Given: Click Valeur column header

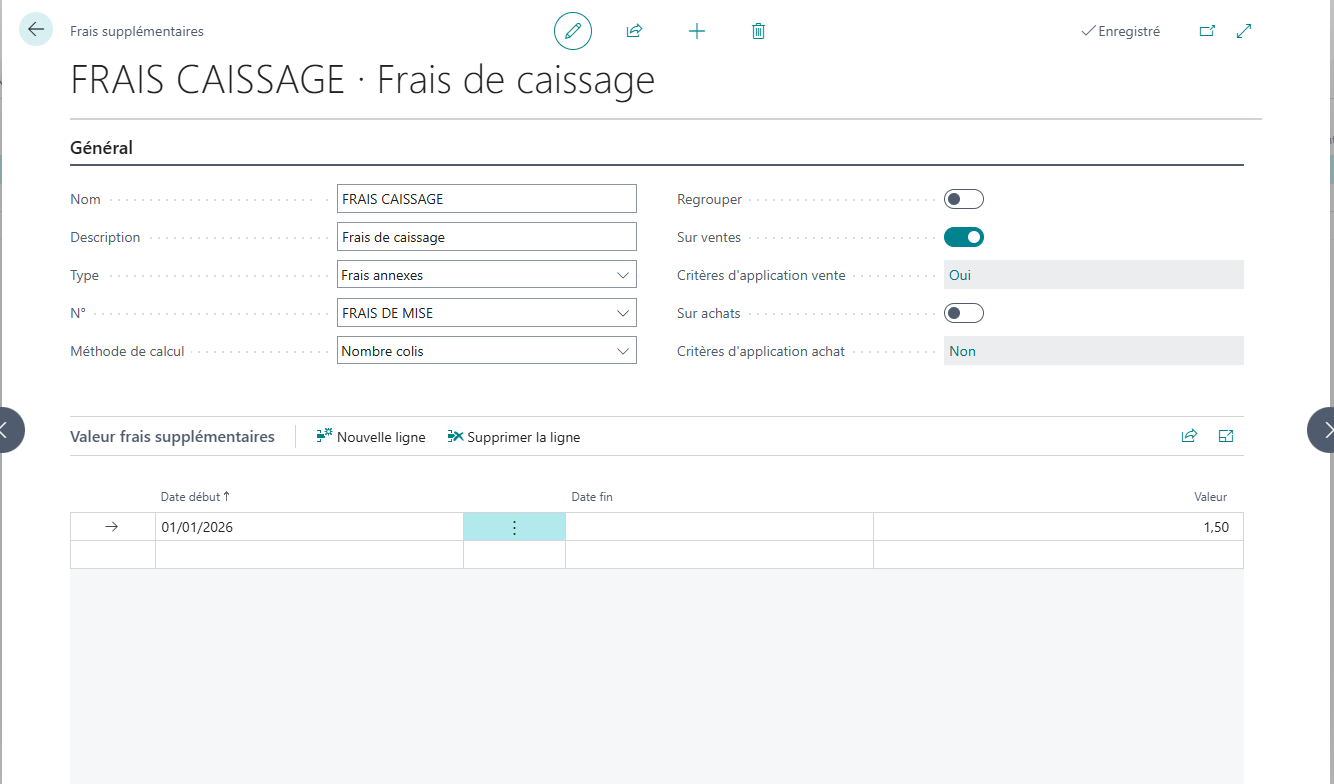Looking at the screenshot, I should click(1210, 497).
